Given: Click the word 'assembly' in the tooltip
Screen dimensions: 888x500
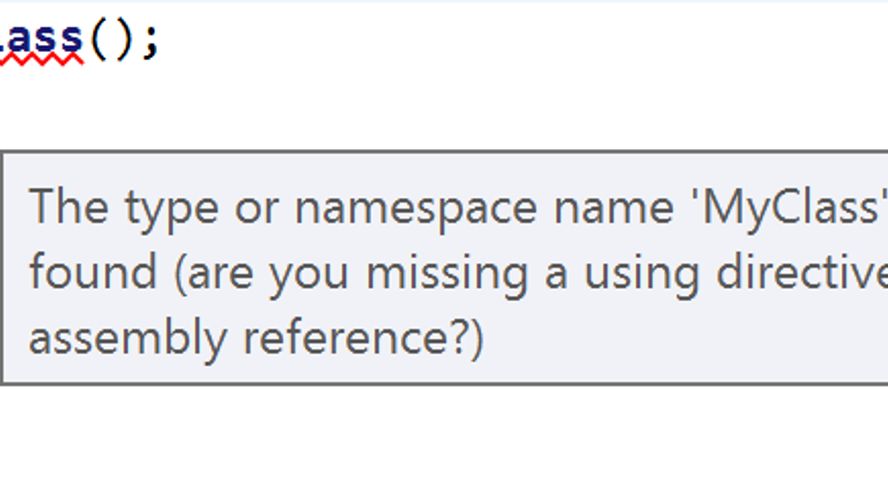Looking at the screenshot, I should [x=130, y=340].
